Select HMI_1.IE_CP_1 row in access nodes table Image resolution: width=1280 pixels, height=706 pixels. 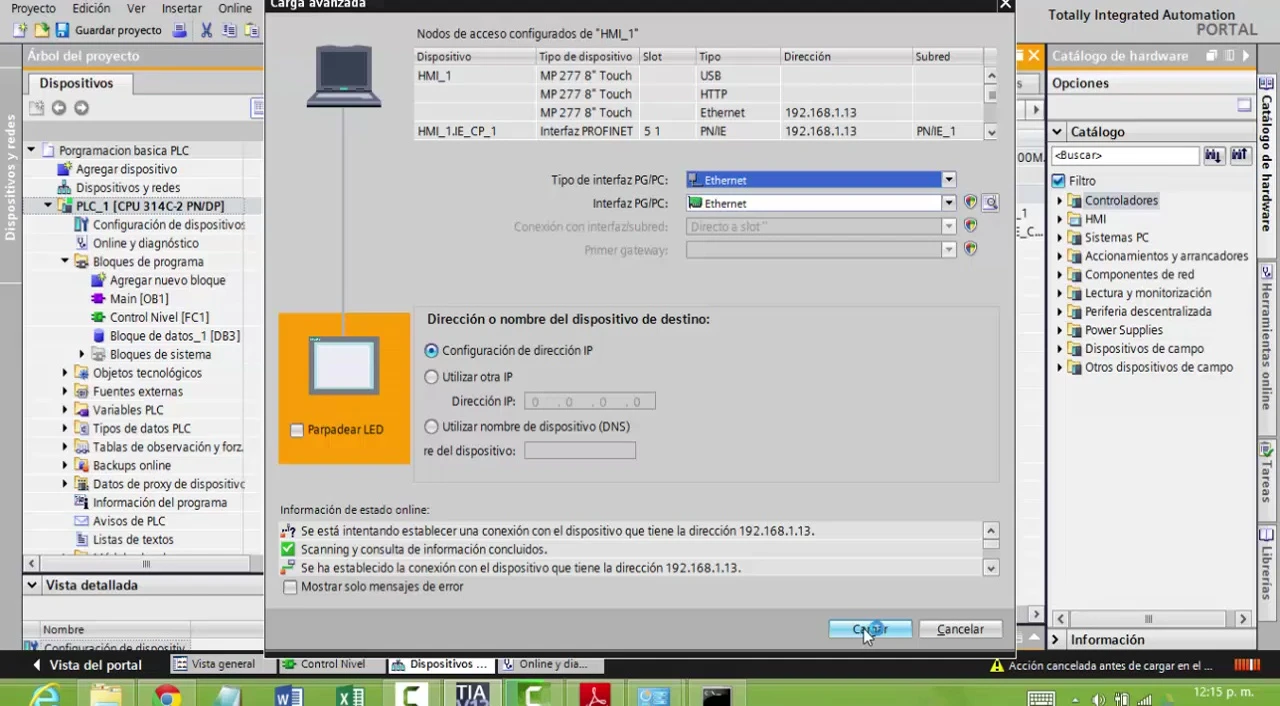click(x=699, y=131)
